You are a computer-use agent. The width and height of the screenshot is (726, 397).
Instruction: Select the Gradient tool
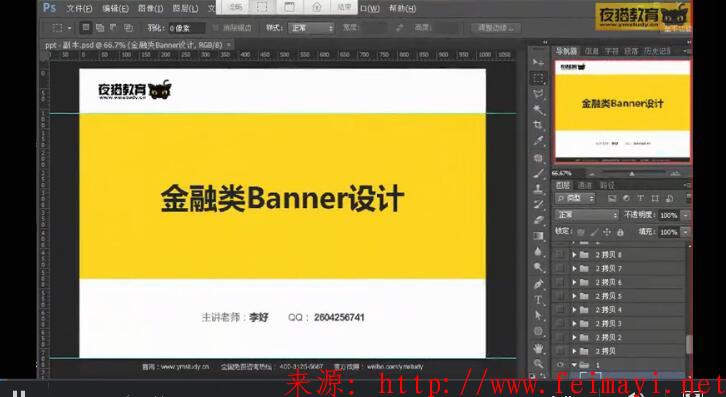pos(538,236)
